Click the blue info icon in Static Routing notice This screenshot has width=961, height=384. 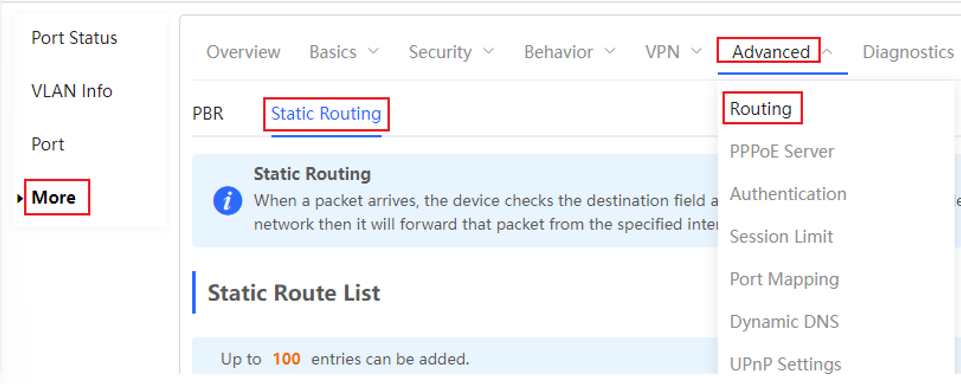pyautogui.click(x=227, y=201)
